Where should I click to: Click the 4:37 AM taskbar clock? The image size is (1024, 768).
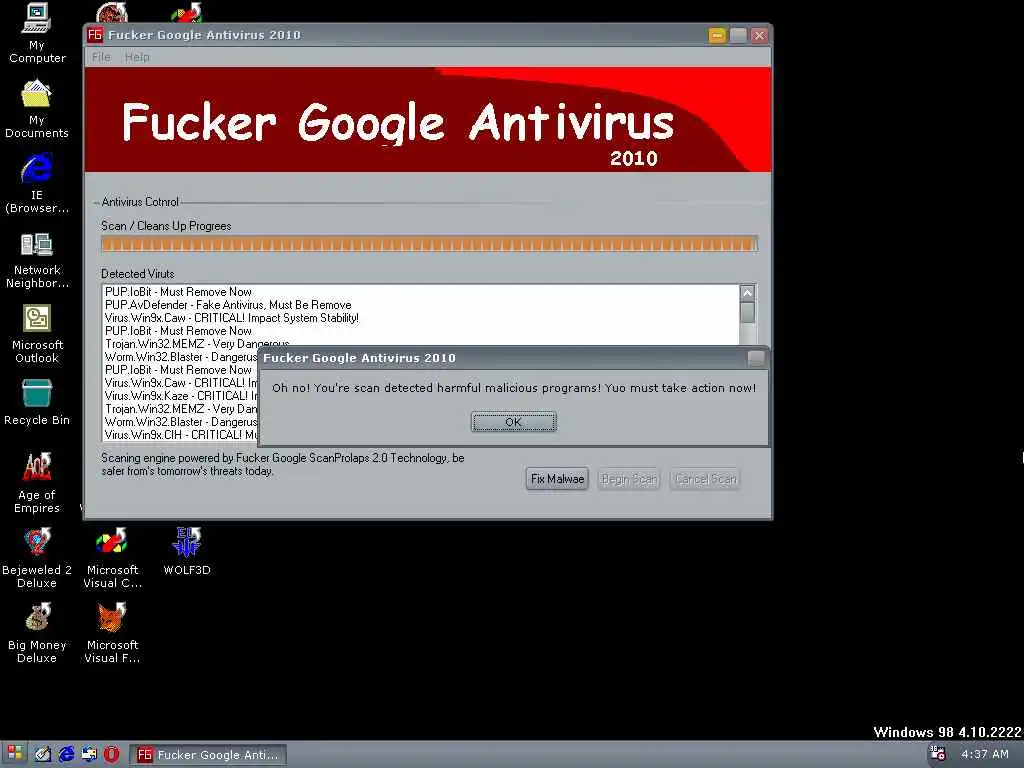click(985, 754)
